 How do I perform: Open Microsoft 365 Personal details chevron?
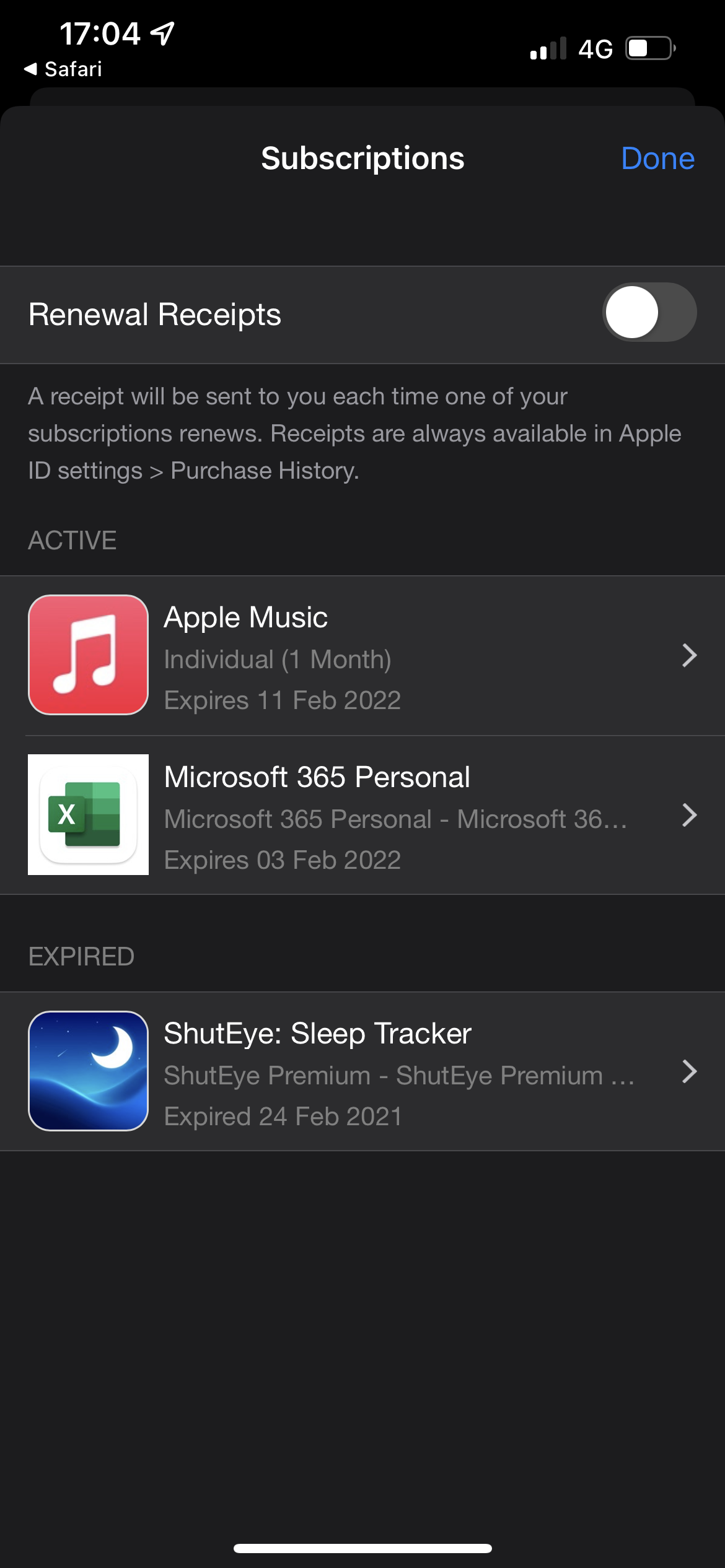(689, 815)
